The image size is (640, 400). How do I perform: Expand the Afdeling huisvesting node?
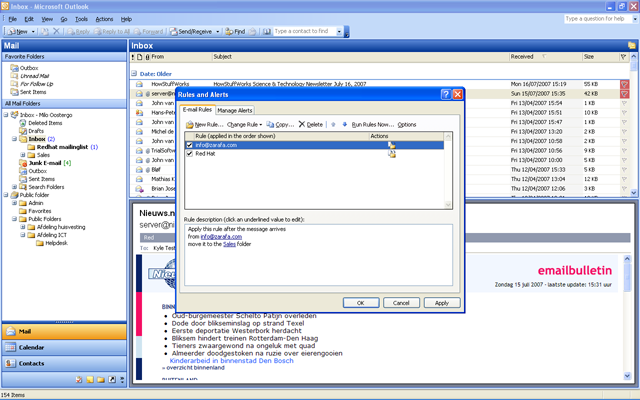[23, 227]
